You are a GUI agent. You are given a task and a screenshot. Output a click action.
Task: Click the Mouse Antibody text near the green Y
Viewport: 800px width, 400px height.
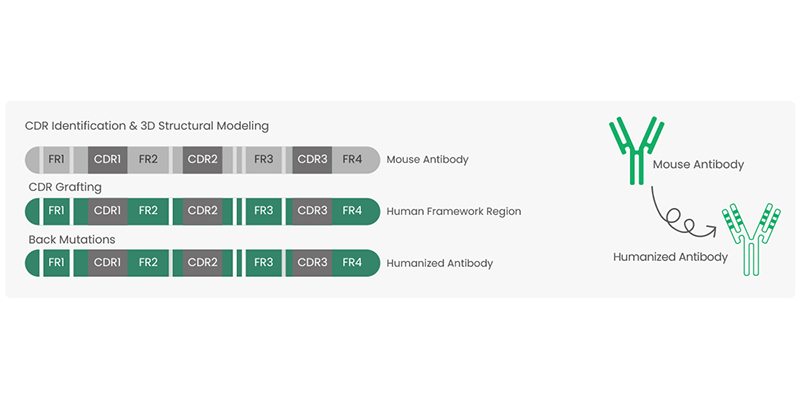click(x=698, y=165)
